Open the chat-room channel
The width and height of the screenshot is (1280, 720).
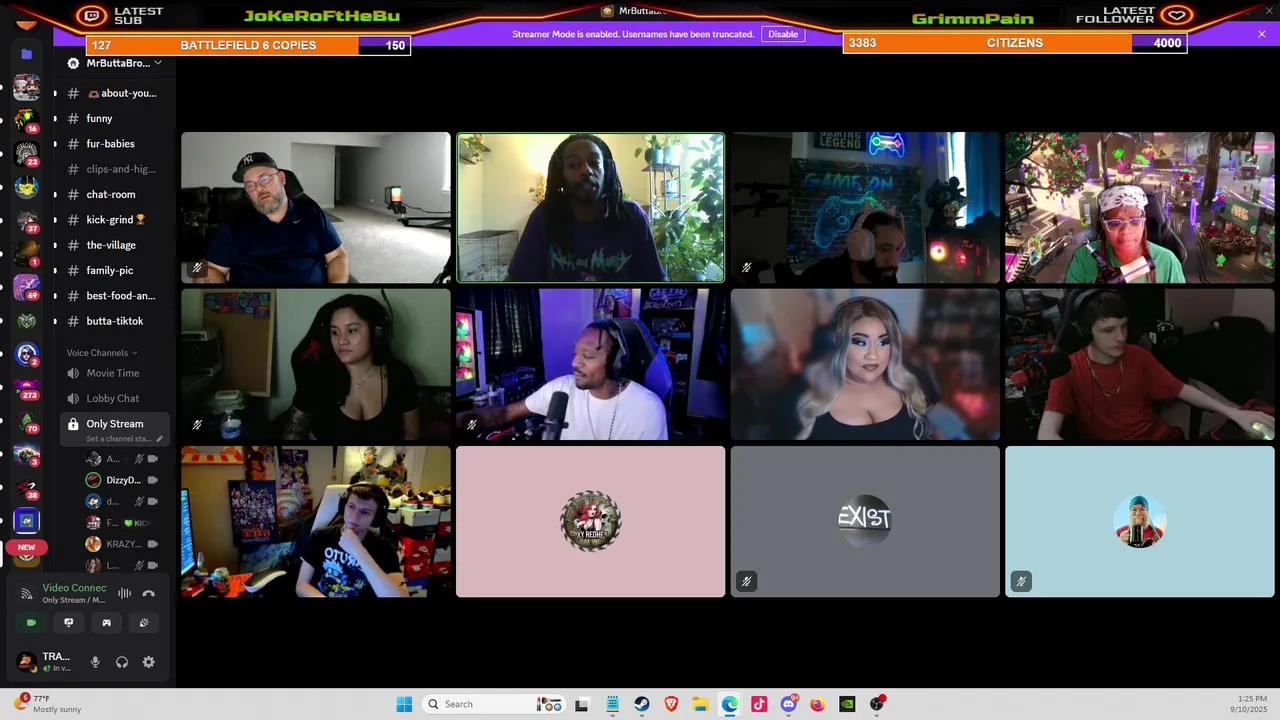[114, 194]
